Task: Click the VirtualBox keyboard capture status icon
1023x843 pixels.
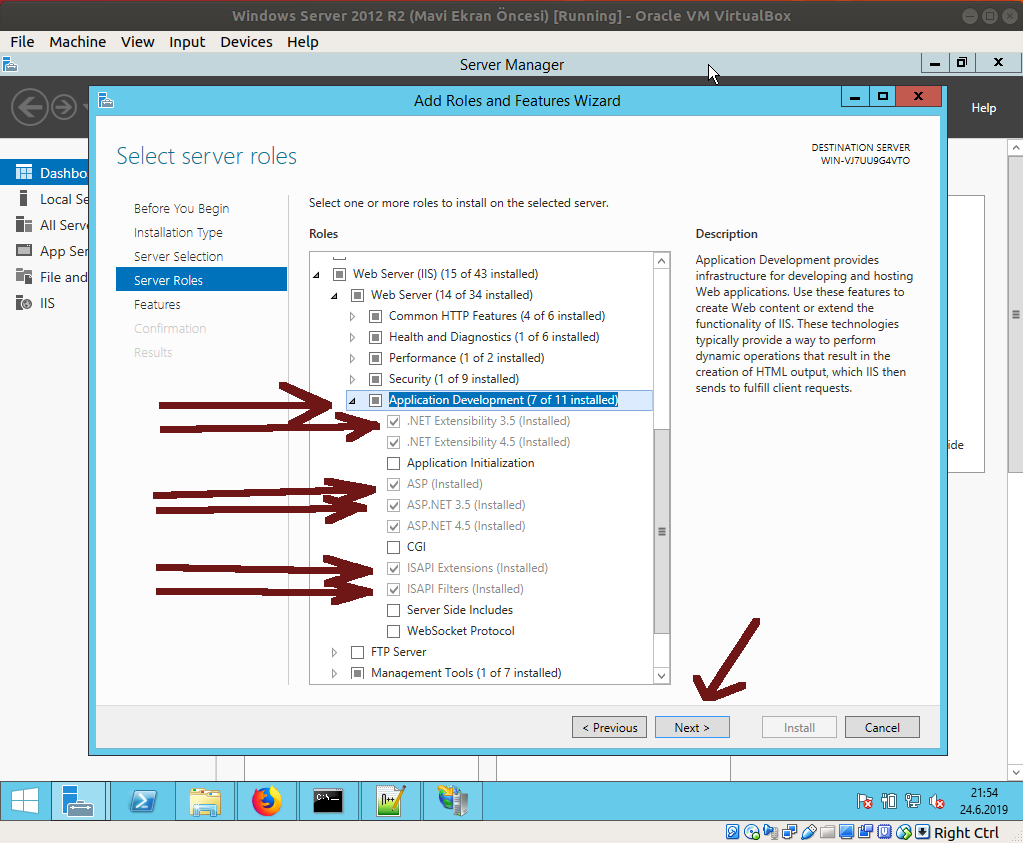Action: (923, 832)
